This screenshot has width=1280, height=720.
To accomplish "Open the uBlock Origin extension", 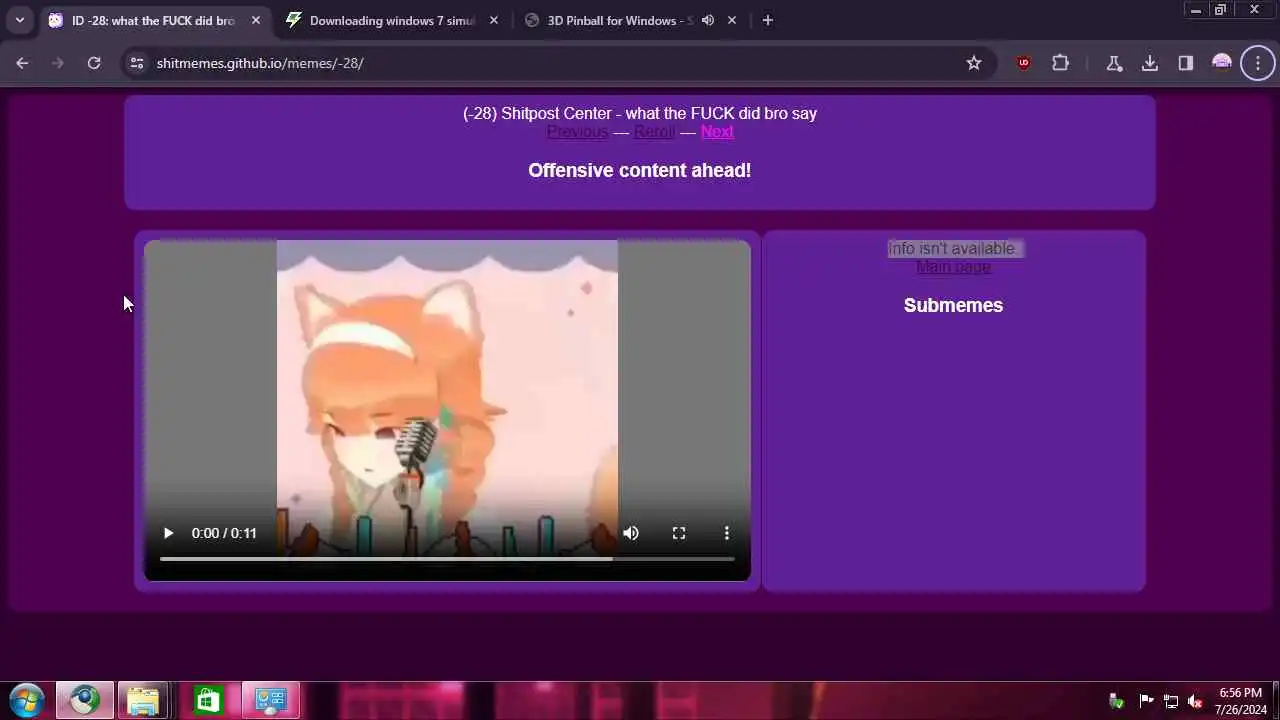I will 1024,63.
